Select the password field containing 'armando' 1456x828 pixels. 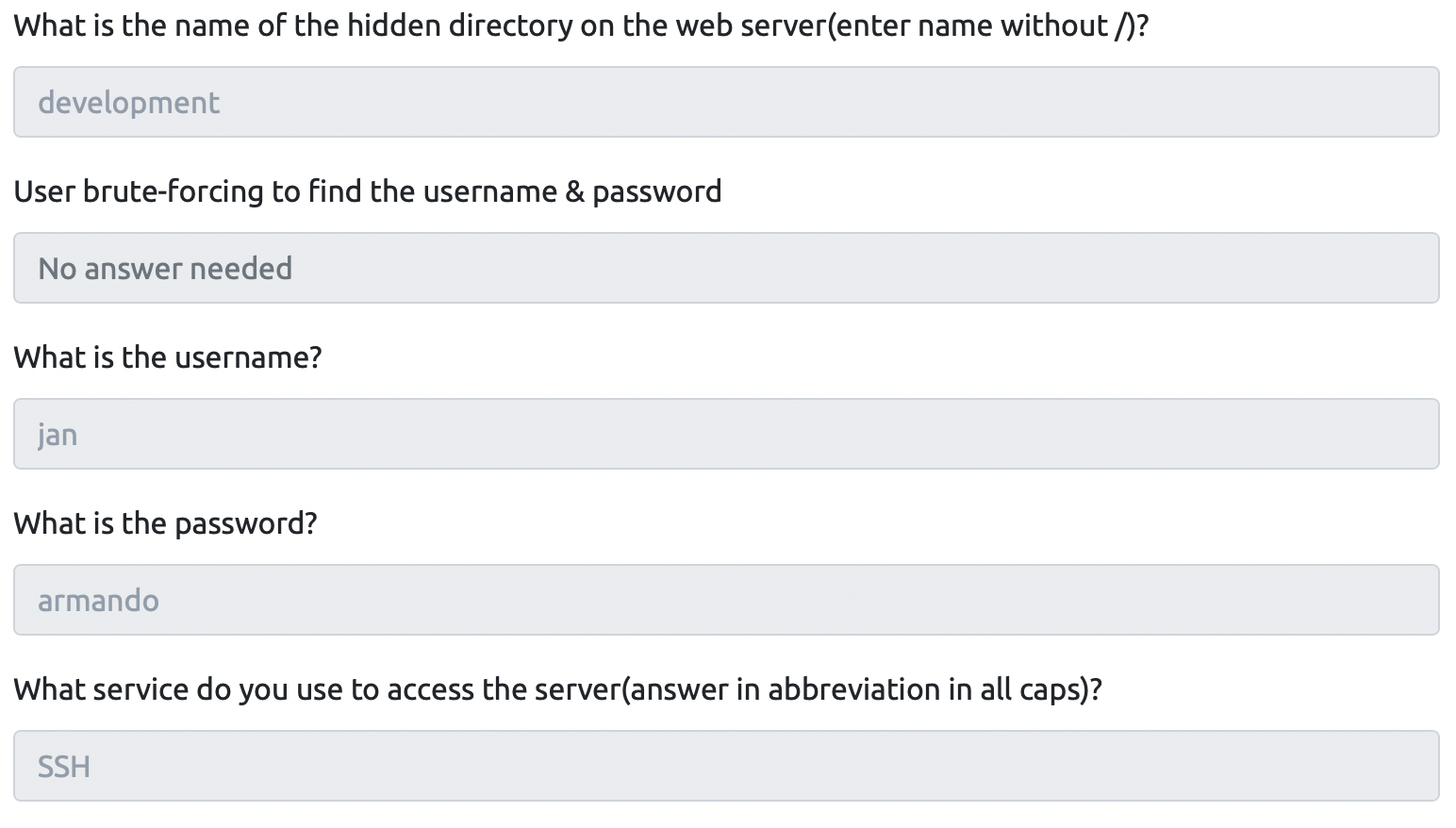(726, 600)
